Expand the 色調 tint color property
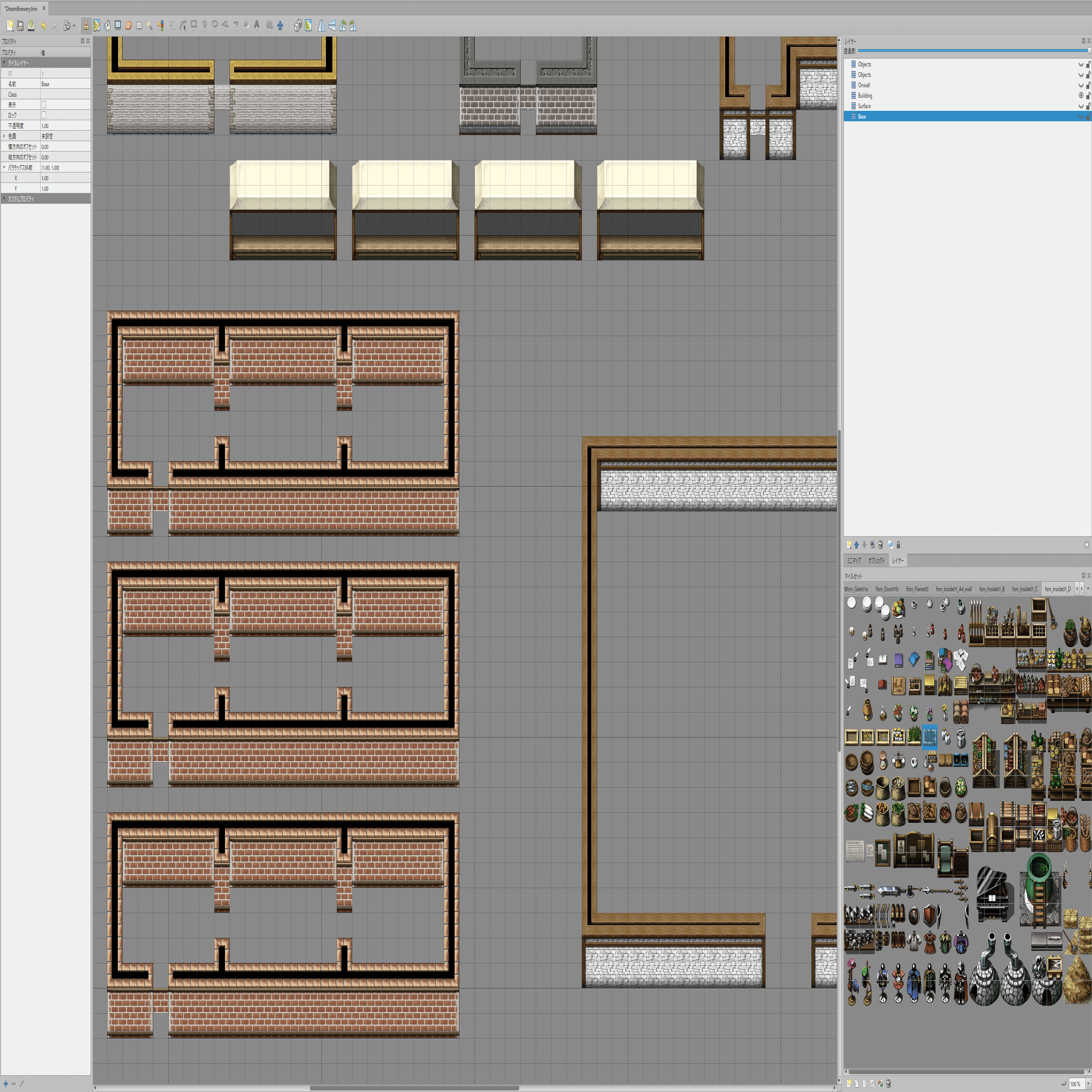The height and width of the screenshot is (1092, 1092). point(4,136)
